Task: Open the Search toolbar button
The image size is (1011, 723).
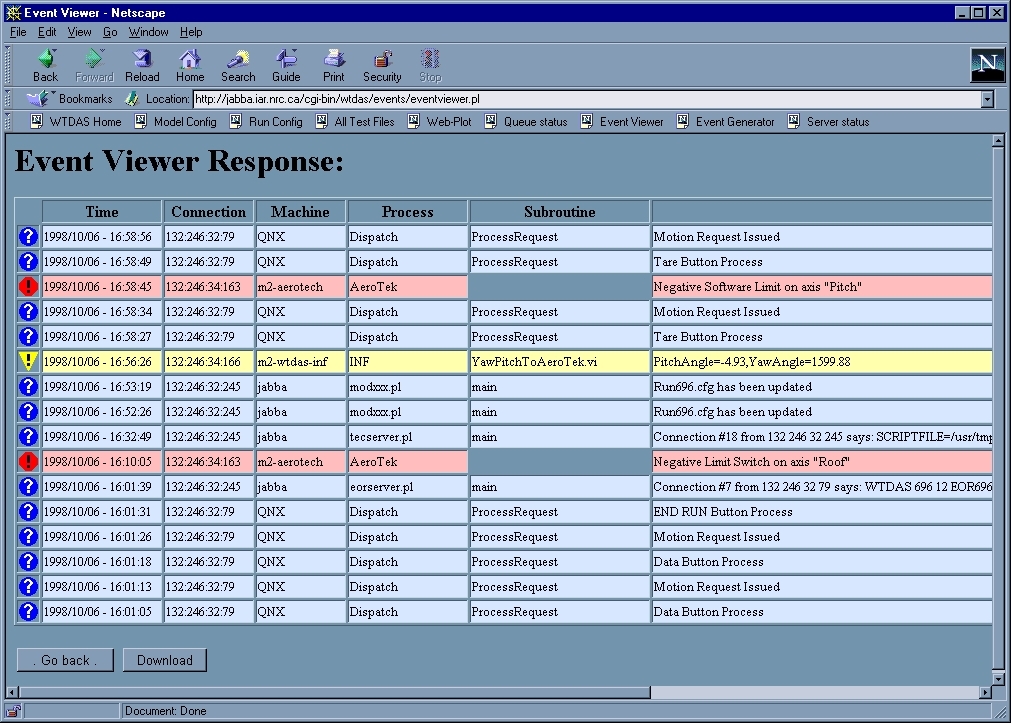Action: [x=238, y=65]
